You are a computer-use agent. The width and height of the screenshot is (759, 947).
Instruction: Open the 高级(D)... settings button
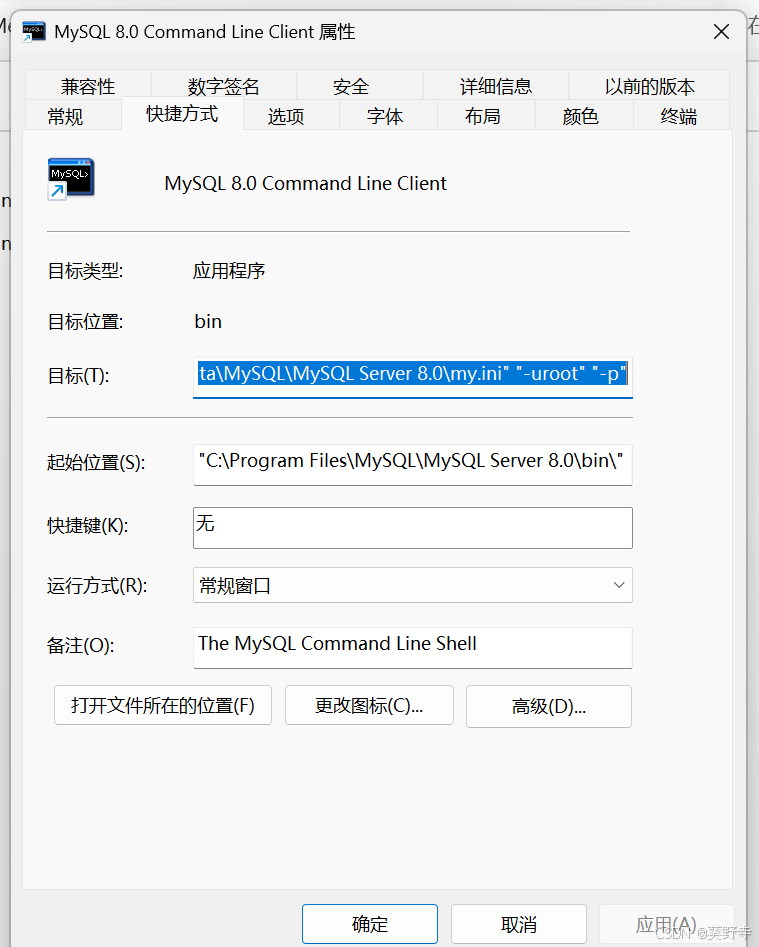(x=549, y=705)
